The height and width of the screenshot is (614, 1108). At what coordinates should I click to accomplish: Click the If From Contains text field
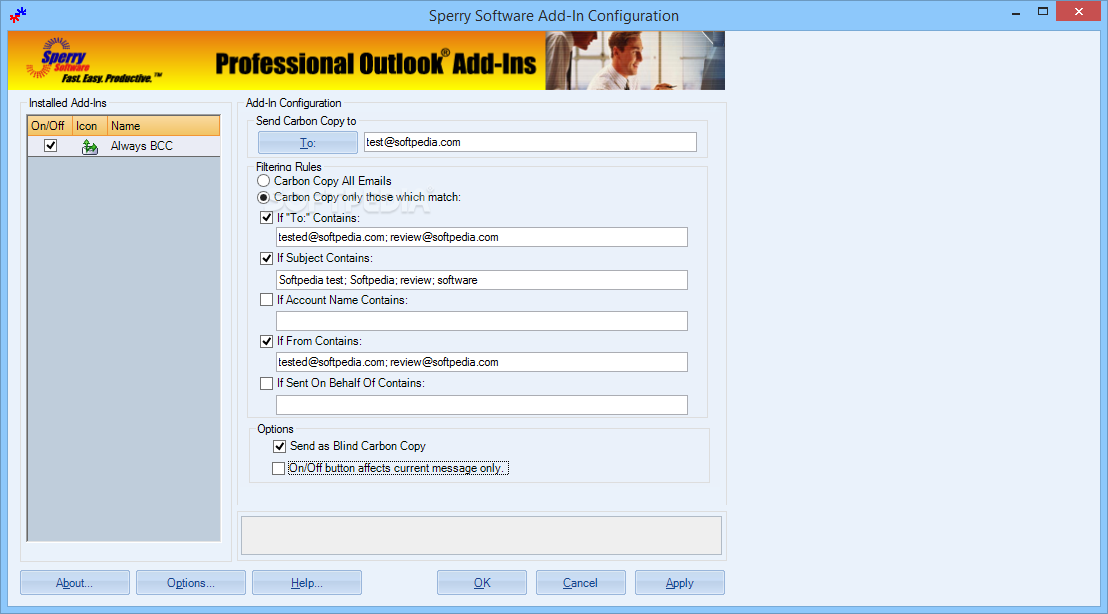pyautogui.click(x=482, y=362)
